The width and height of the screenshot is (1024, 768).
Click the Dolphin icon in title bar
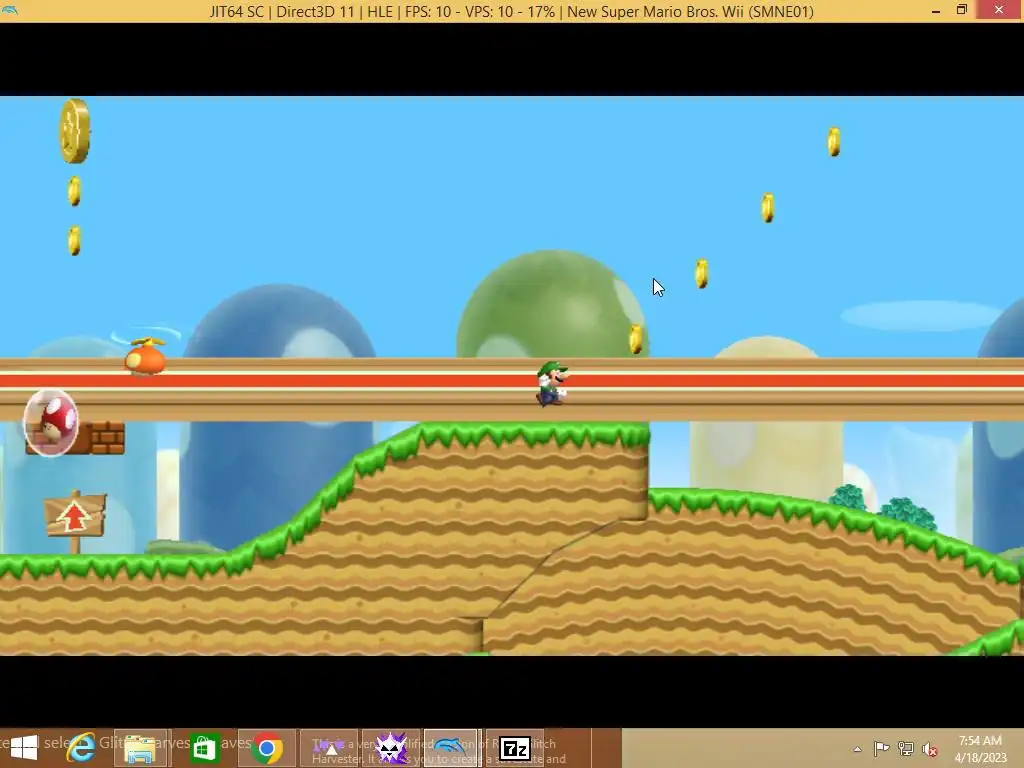(x=10, y=10)
